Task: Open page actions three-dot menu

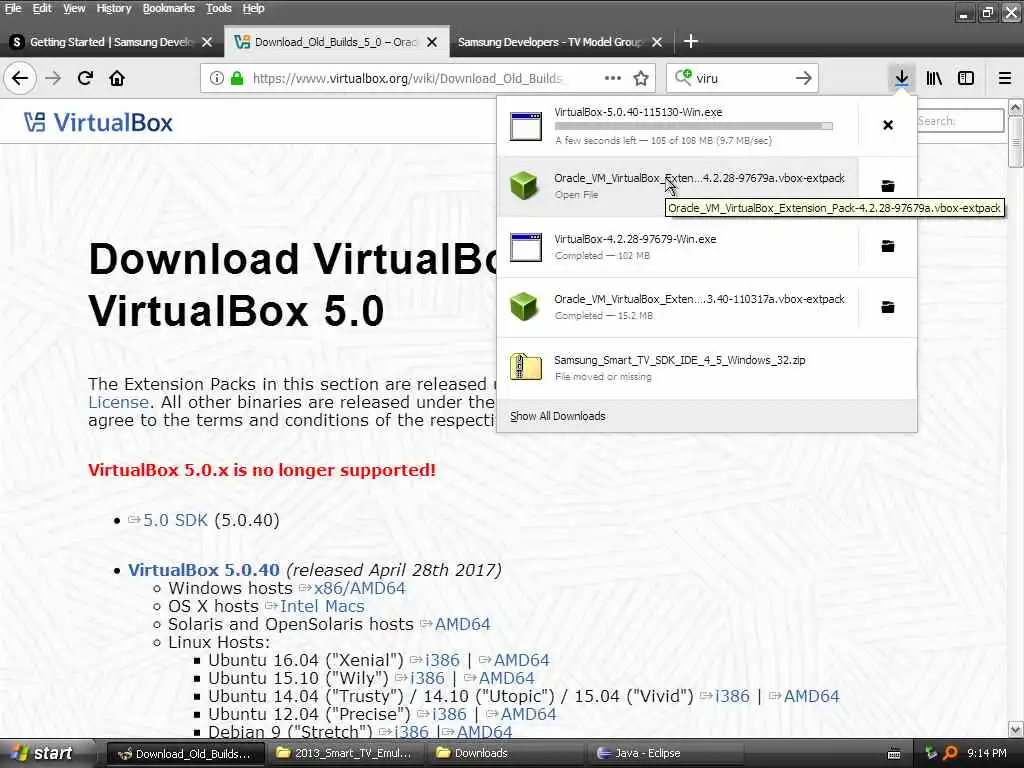Action: pyautogui.click(x=613, y=78)
